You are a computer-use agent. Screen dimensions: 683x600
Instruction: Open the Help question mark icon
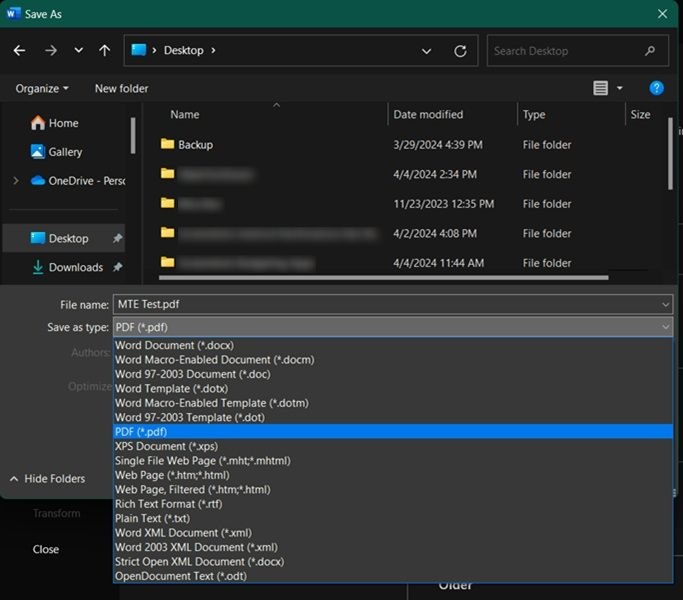click(657, 88)
